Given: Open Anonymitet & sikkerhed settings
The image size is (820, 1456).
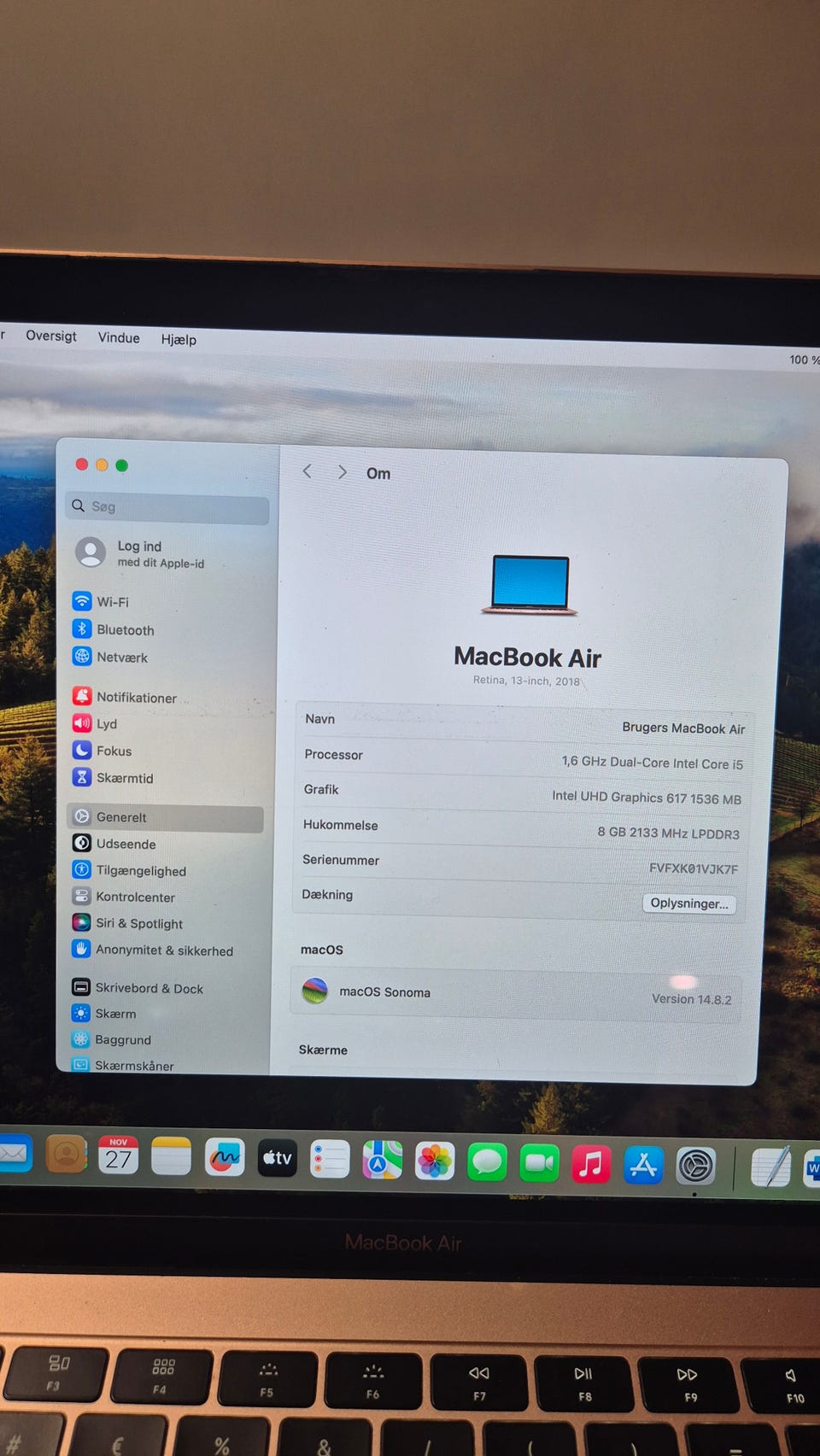Looking at the screenshot, I should (x=153, y=950).
